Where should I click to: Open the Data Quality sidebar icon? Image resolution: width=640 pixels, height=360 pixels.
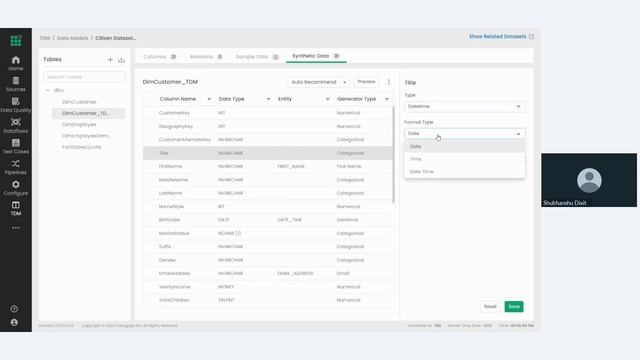[x=16, y=102]
